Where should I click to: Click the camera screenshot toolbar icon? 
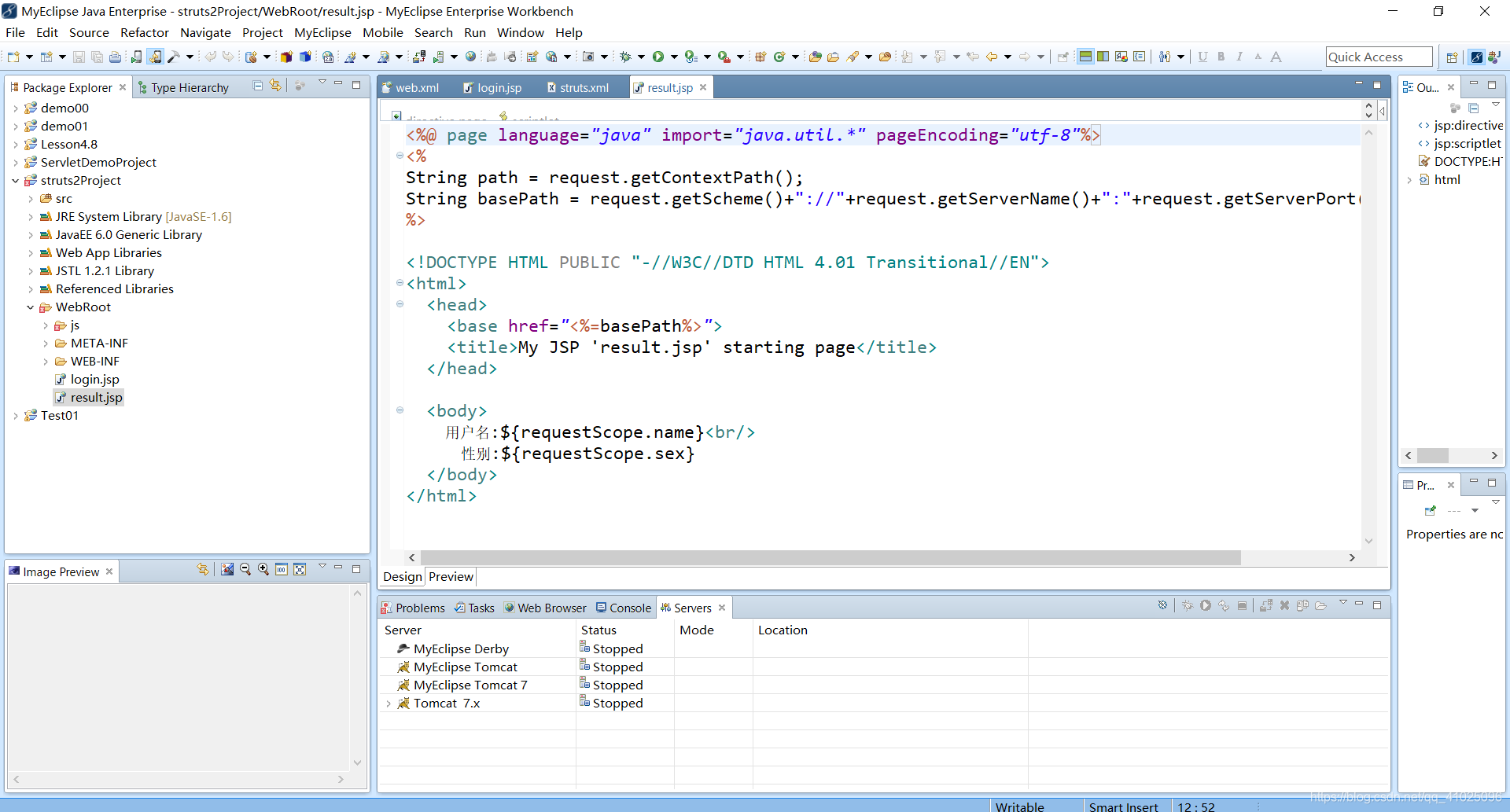pyautogui.click(x=587, y=57)
